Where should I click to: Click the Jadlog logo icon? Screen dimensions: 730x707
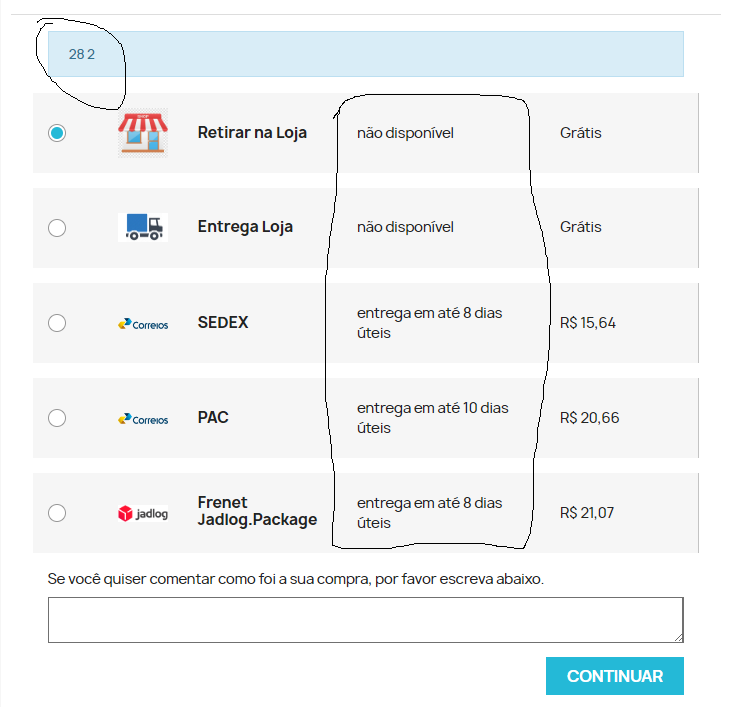[x=143, y=513]
